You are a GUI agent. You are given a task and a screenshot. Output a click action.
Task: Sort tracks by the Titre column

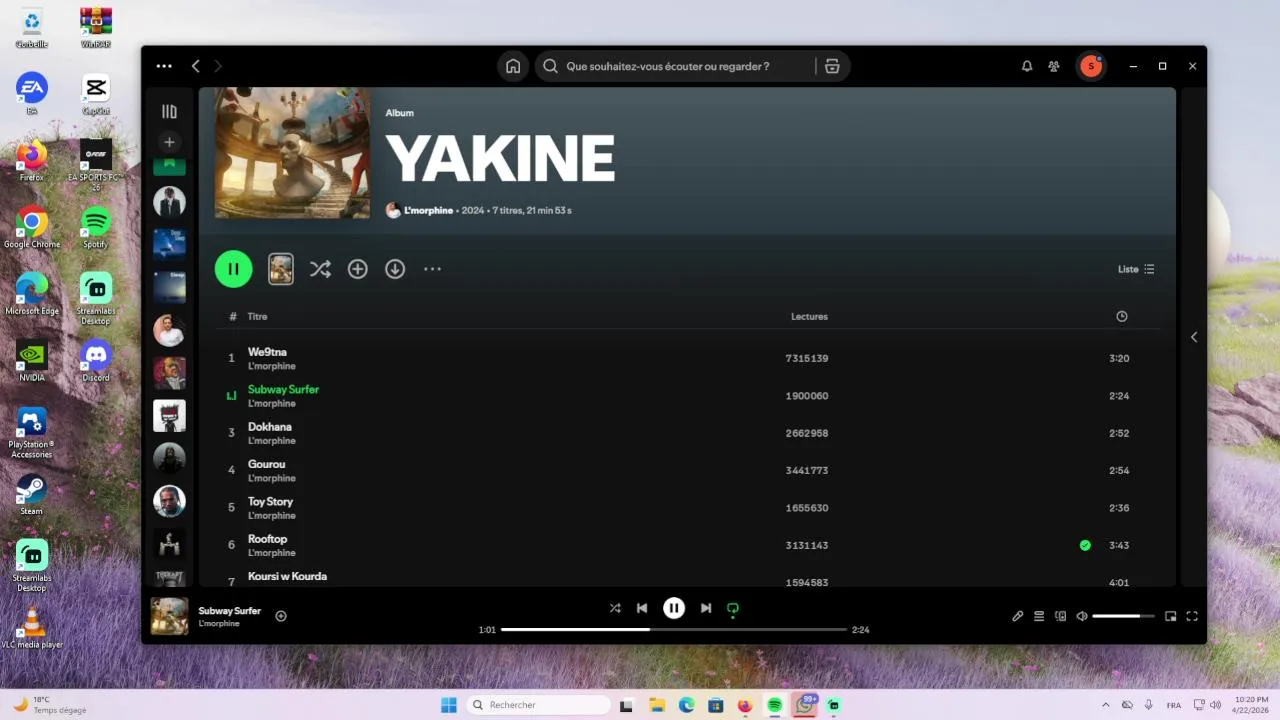[x=257, y=316]
